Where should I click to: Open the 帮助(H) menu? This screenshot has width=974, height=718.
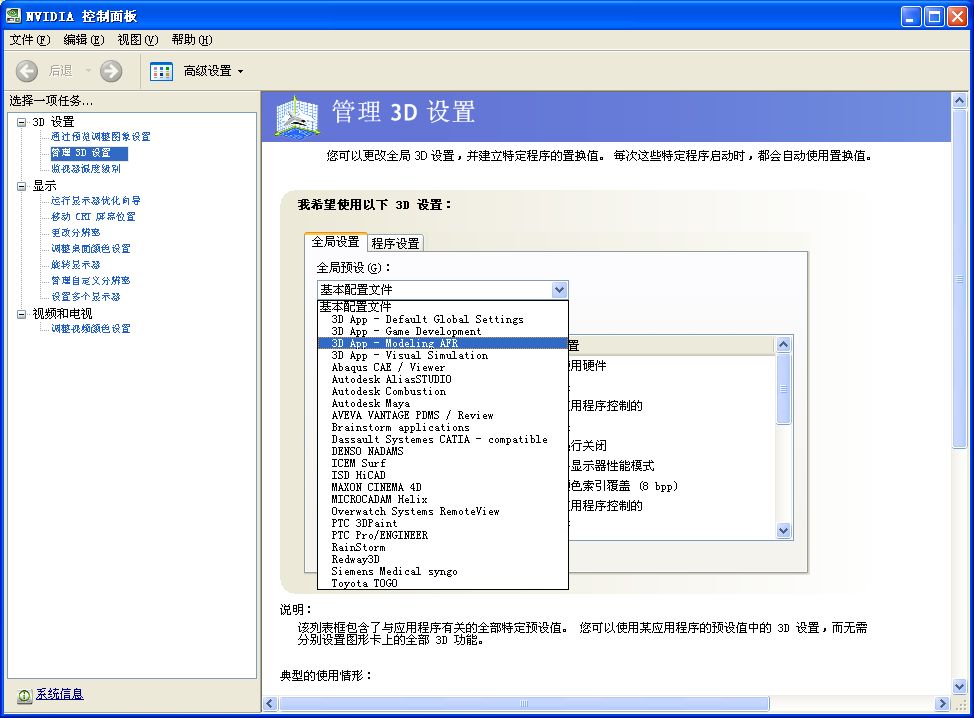192,40
